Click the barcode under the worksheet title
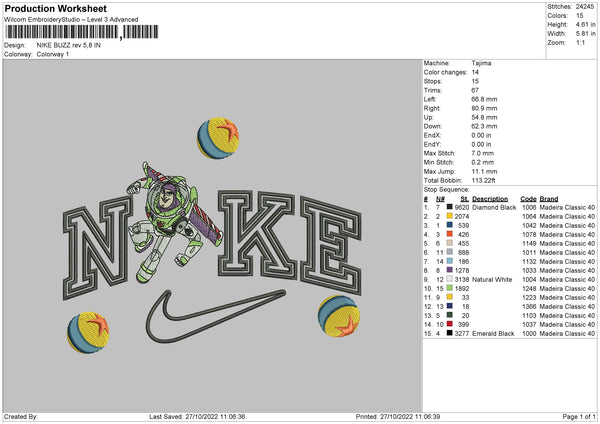Viewport: 600px width, 424px height. pos(82,32)
